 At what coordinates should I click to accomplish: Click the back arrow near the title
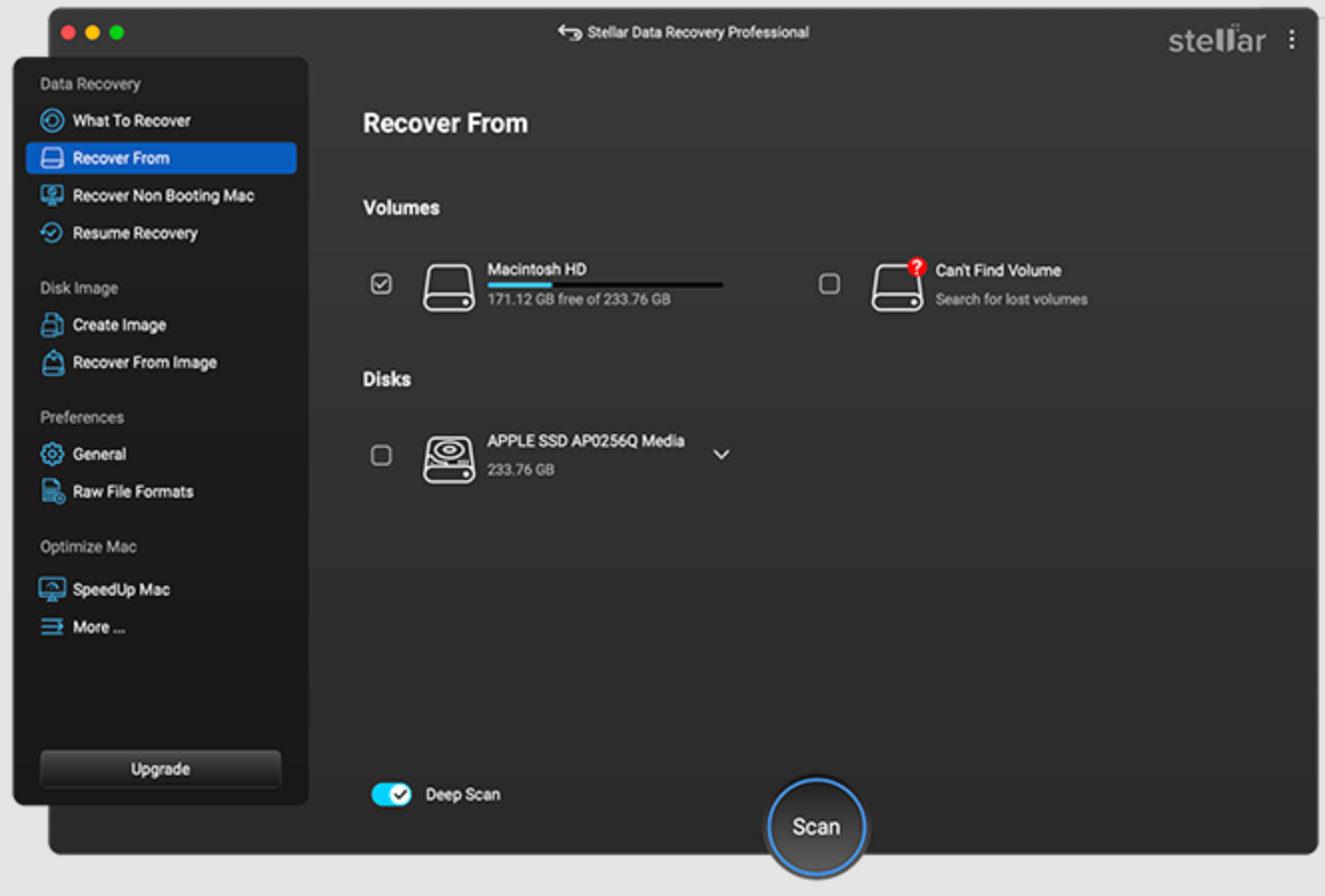(x=567, y=32)
